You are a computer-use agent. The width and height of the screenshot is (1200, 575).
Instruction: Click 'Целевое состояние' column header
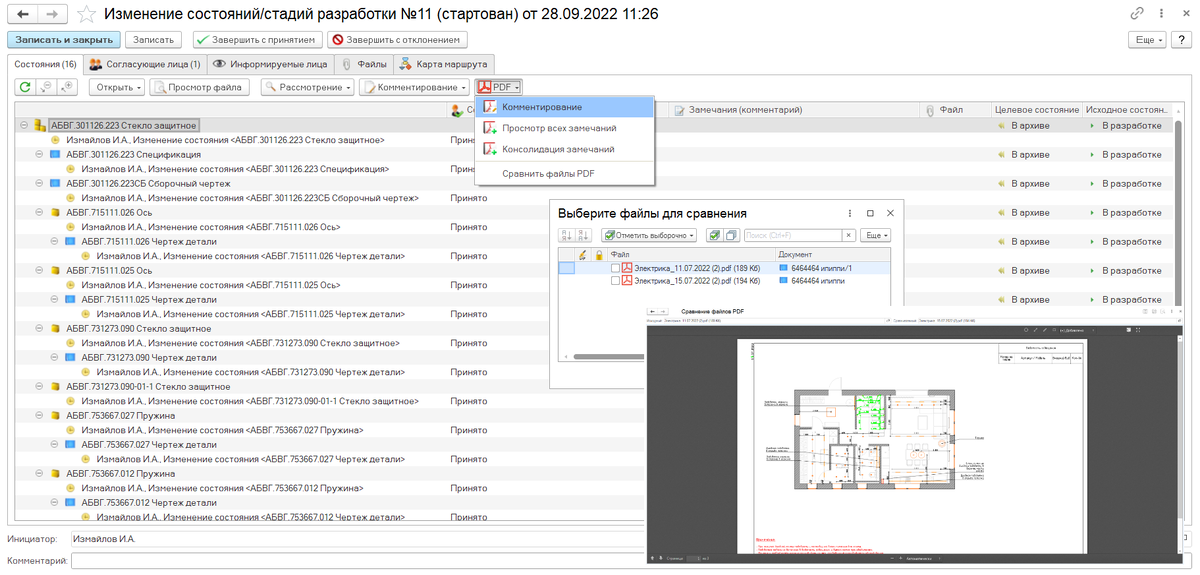coord(1037,108)
